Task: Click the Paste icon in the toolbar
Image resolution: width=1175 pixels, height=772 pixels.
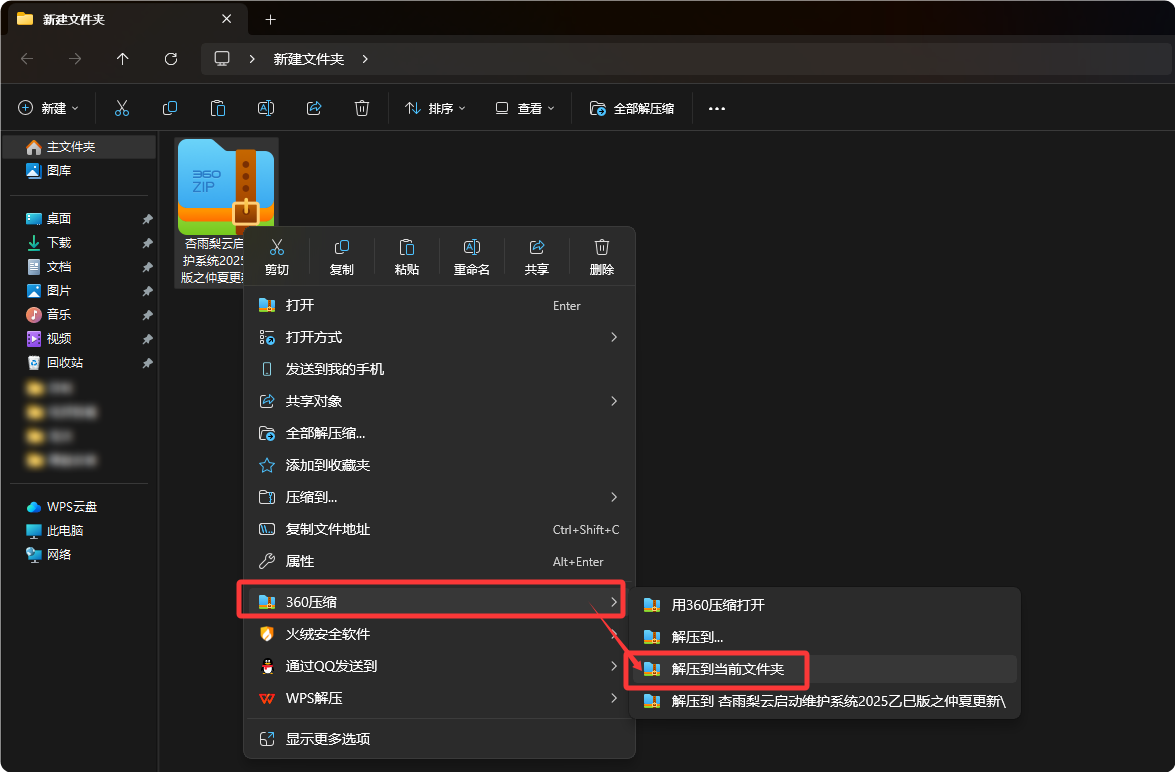Action: pyautogui.click(x=218, y=109)
